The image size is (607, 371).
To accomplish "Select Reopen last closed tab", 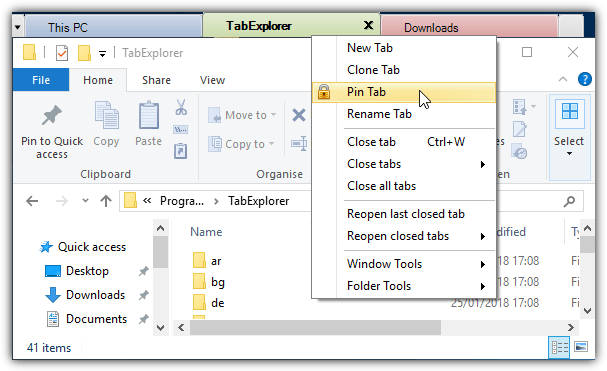I will coord(403,214).
